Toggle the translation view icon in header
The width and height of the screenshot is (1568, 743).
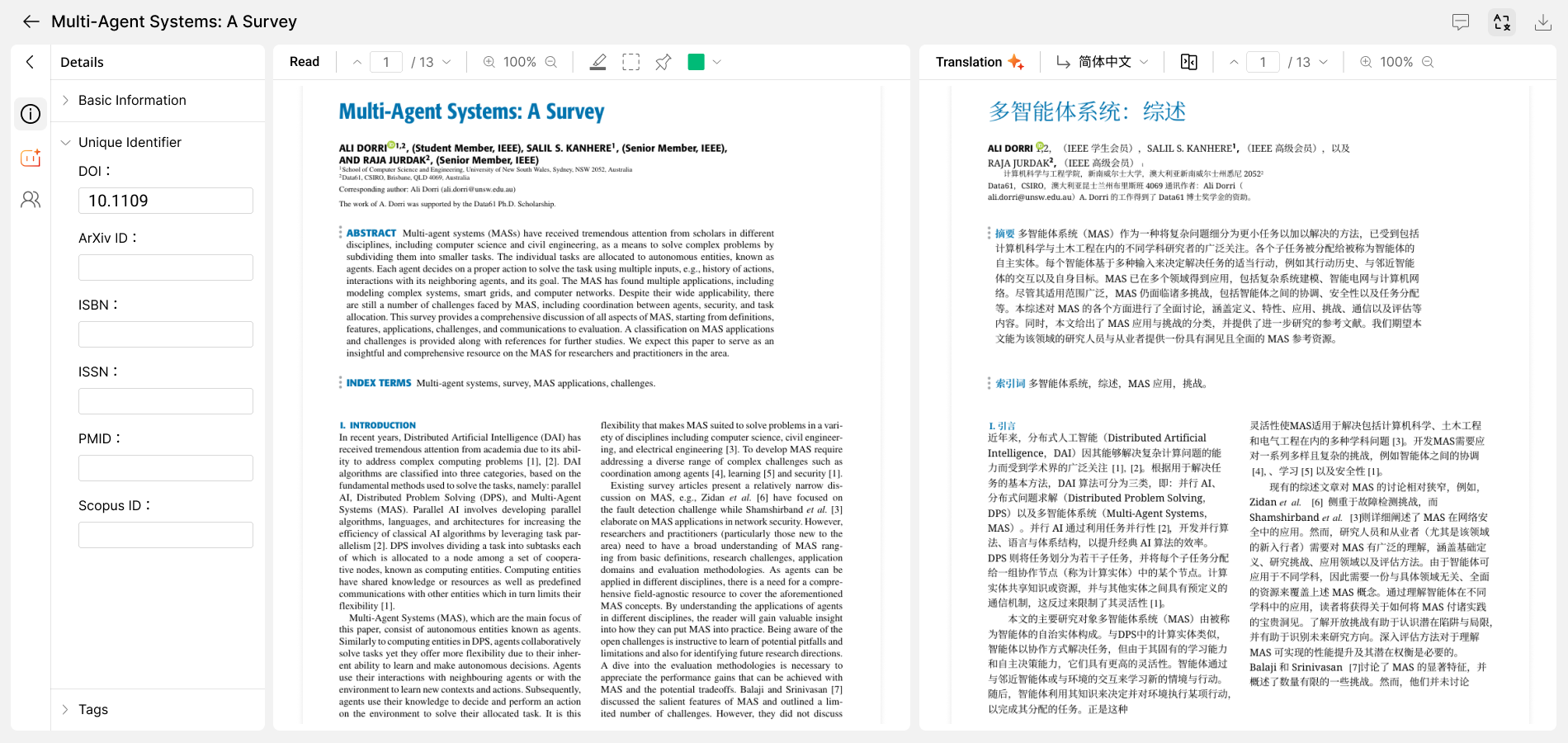[x=1502, y=22]
